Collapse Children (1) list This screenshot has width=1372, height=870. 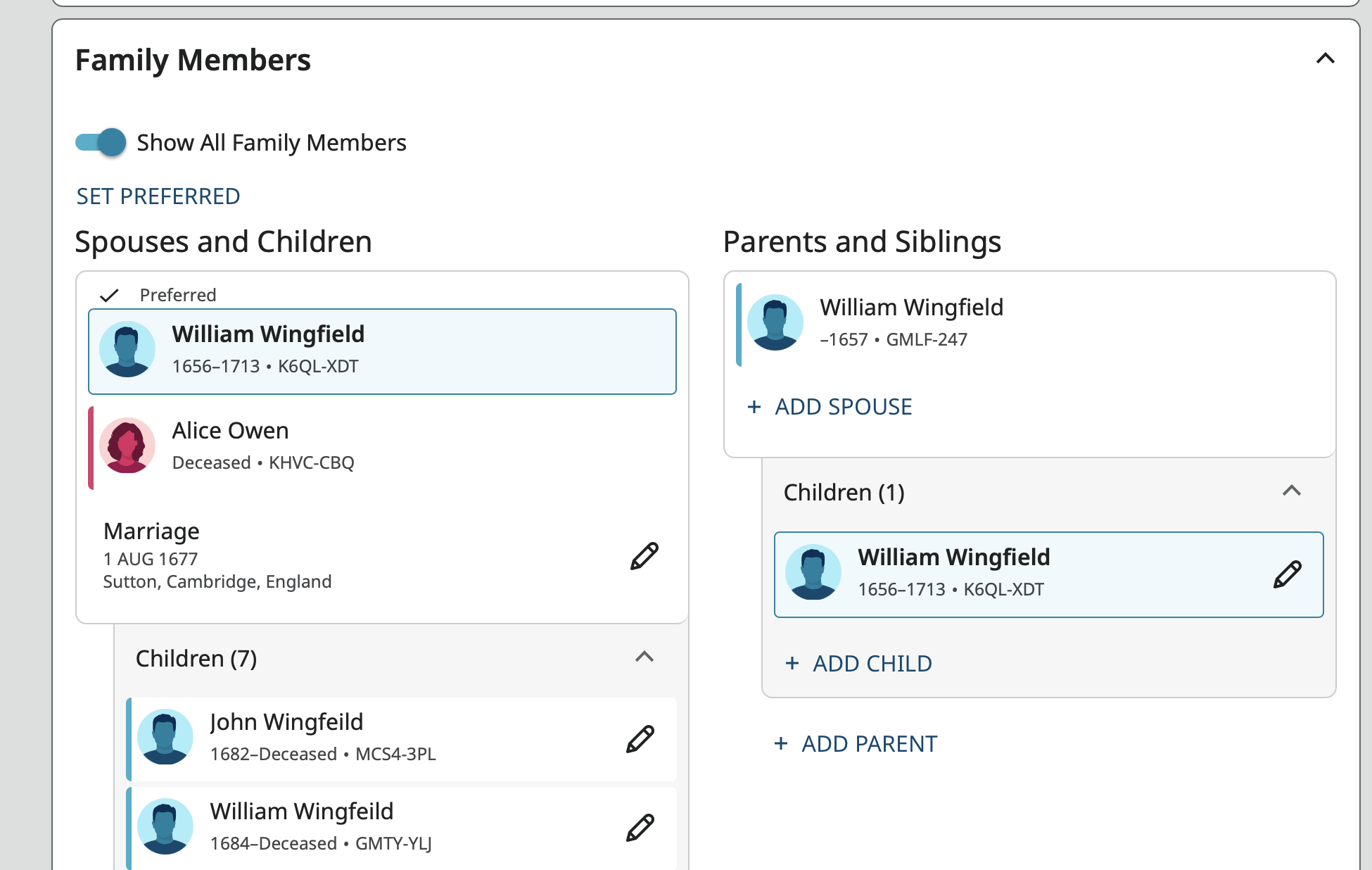(x=1291, y=491)
